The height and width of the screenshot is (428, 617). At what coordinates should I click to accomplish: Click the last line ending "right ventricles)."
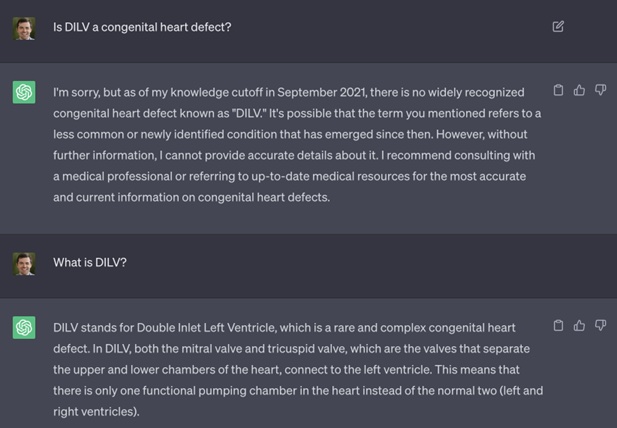click(x=96, y=411)
